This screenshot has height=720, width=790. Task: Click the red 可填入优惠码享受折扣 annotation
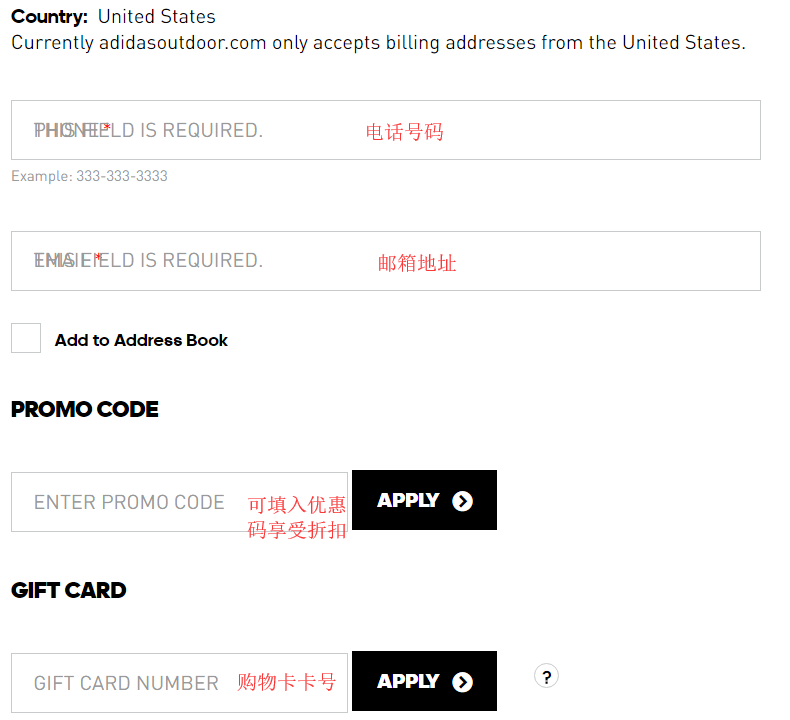tap(297, 517)
